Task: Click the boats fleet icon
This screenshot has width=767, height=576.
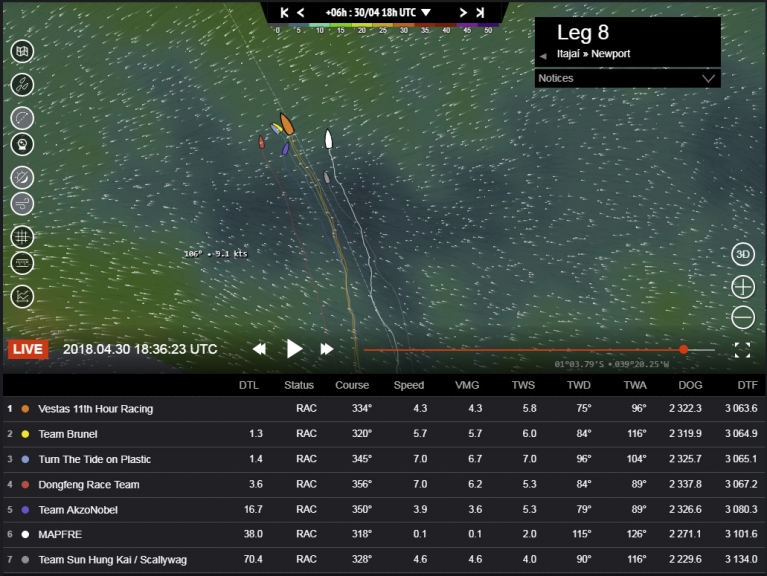Action: point(23,85)
